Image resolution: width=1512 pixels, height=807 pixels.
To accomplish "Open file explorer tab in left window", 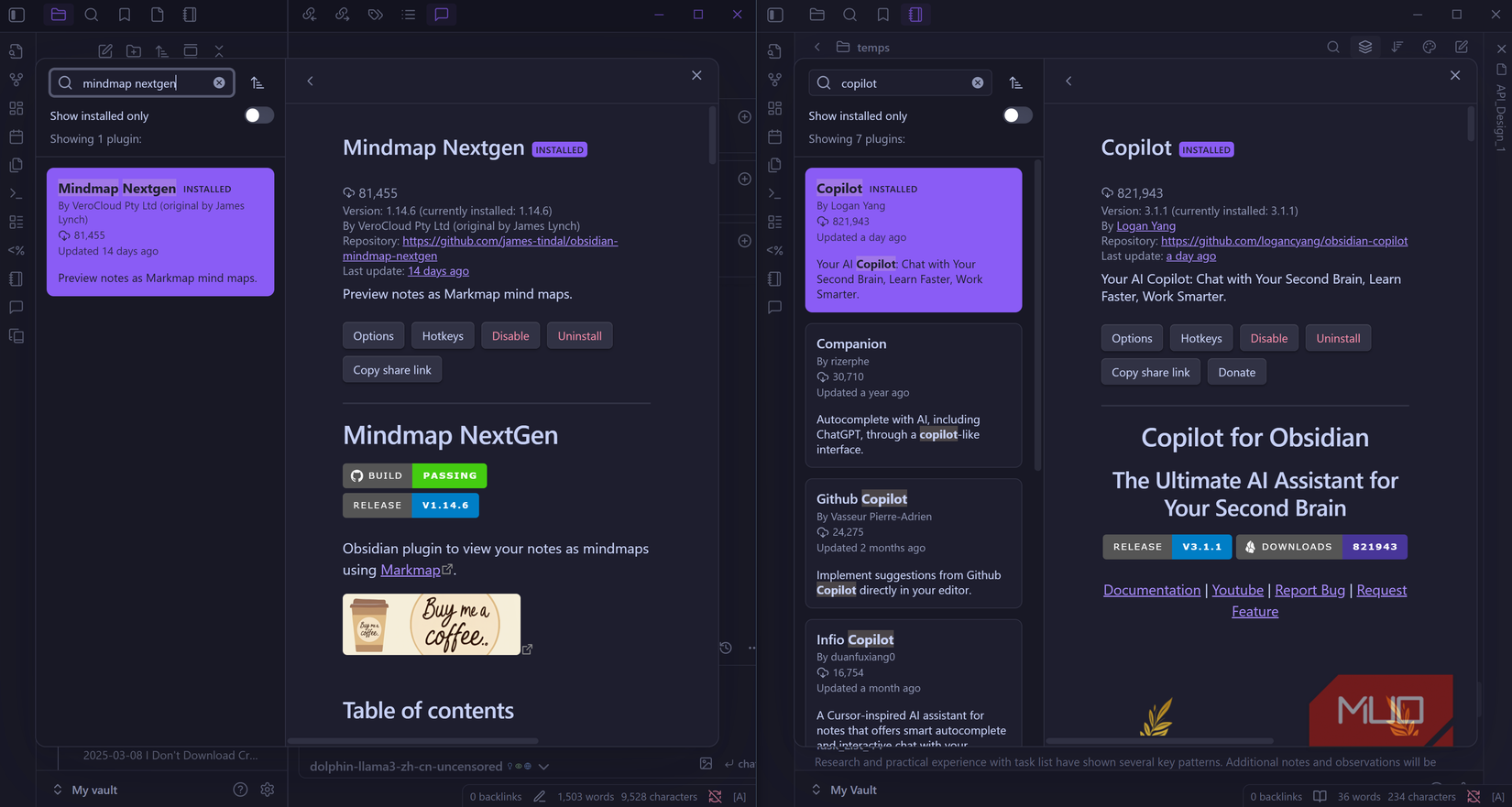I will (x=59, y=15).
